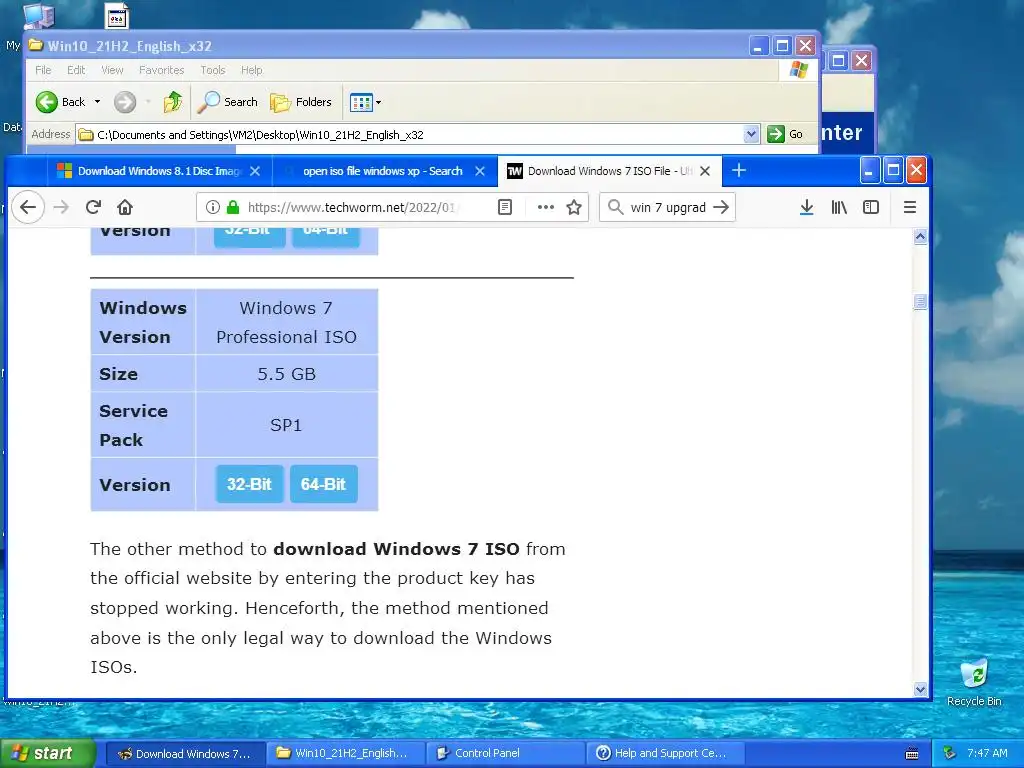This screenshot has height=768, width=1024.
Task: Click the taskbar clock showing 7:47 AM
Action: coord(987,753)
